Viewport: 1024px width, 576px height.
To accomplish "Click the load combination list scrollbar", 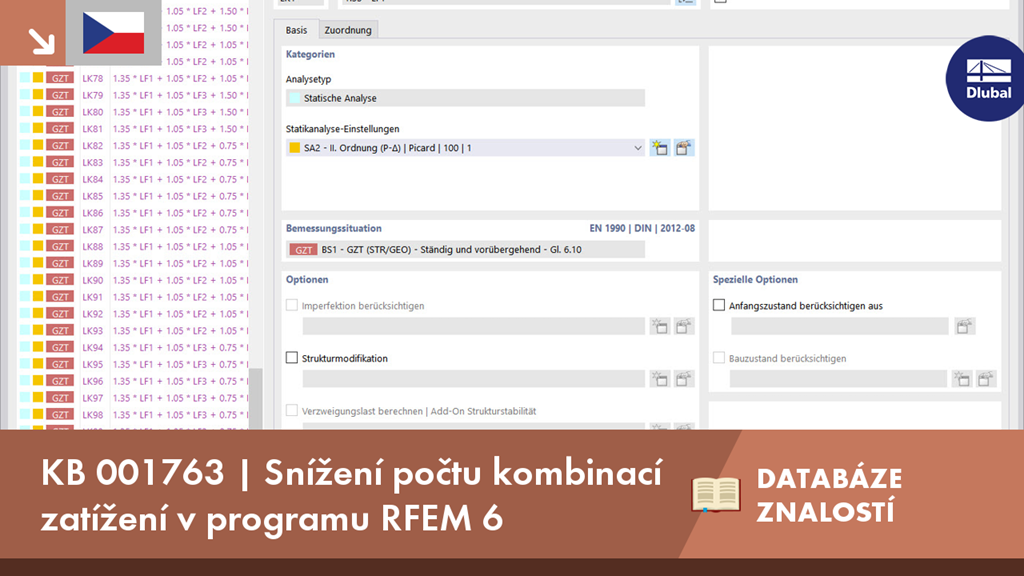I will pyautogui.click(x=256, y=398).
